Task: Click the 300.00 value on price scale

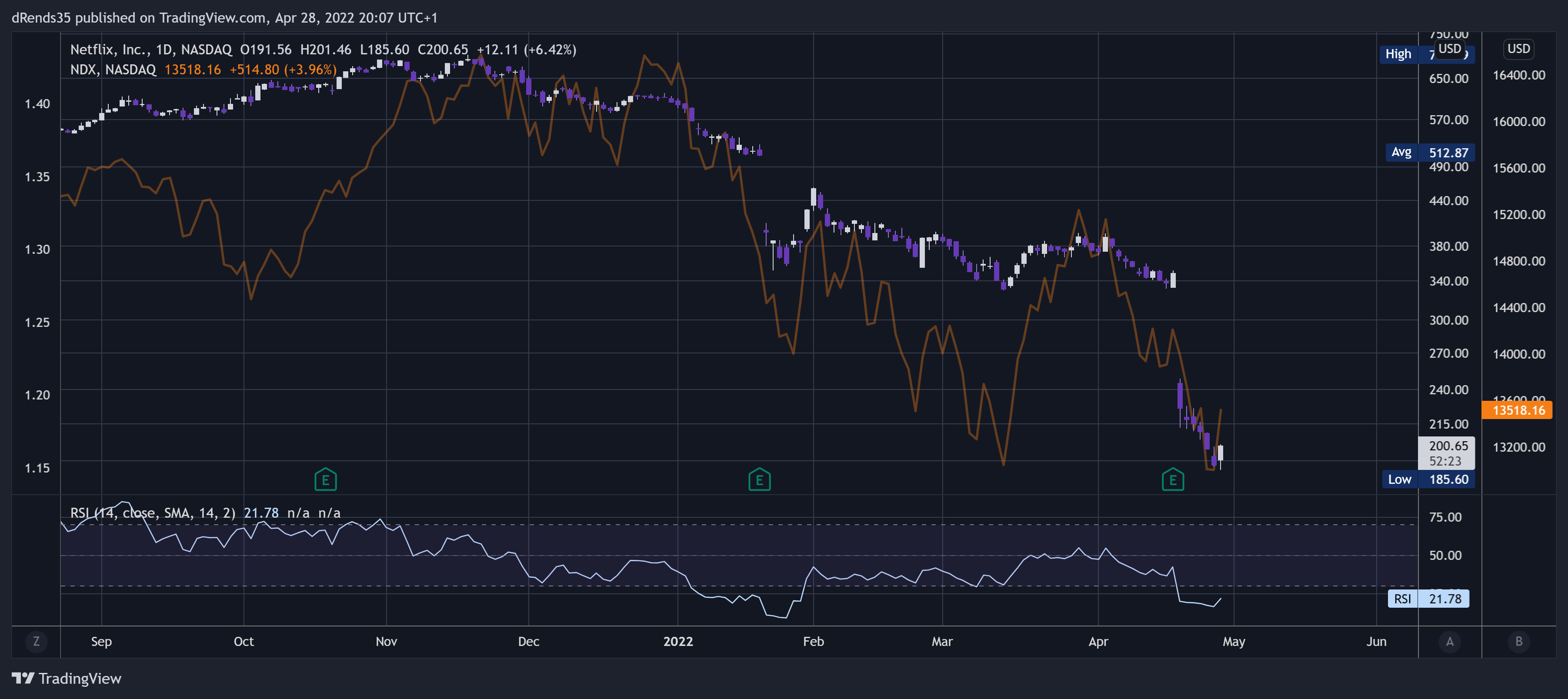Action: coord(1448,320)
